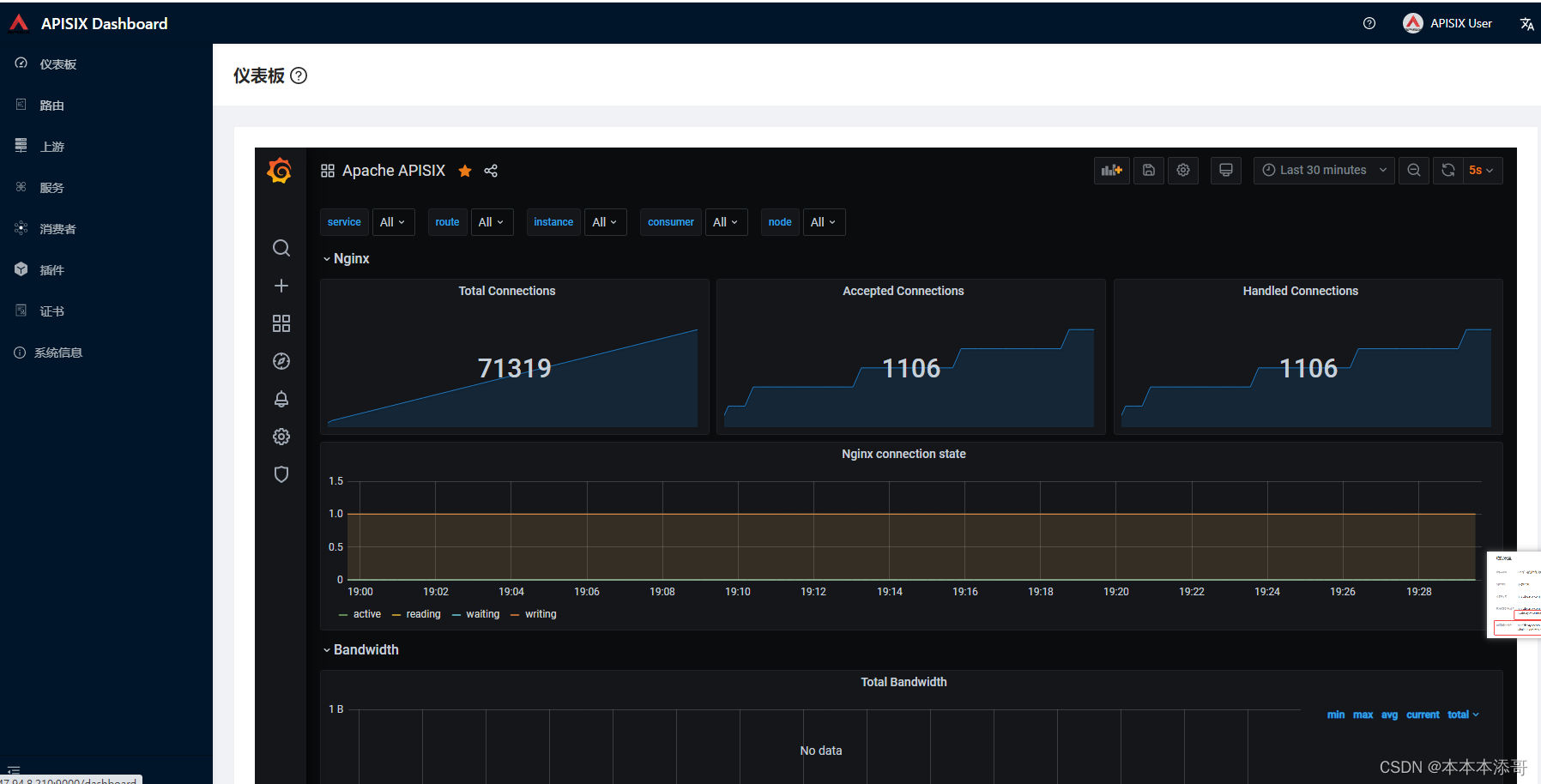Click the dashboard grid icon beside Apache APISIX
Screen dimensions: 1541x784
click(x=328, y=171)
